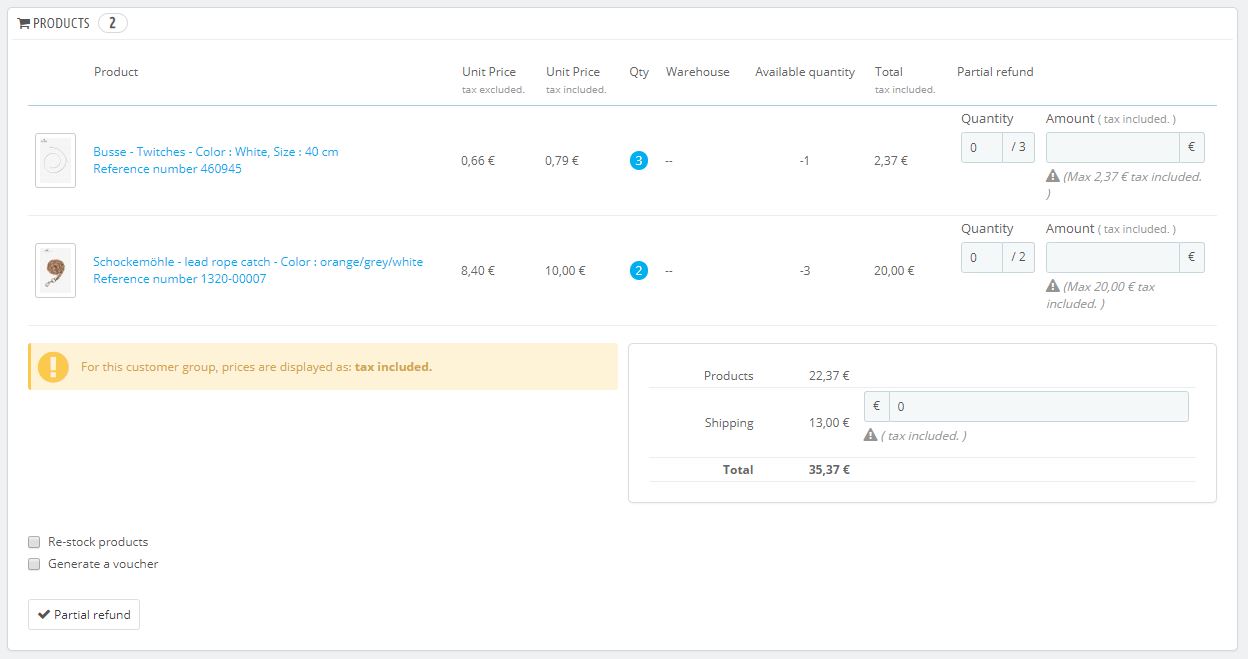
Task: Focus the shipping refund amount field
Action: pyautogui.click(x=1038, y=407)
